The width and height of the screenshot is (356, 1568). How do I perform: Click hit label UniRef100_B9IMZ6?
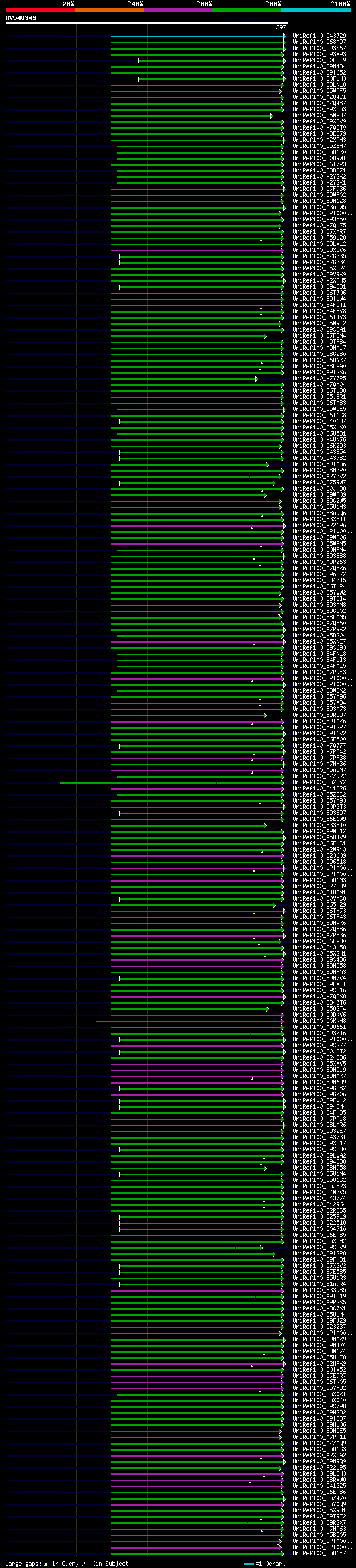tap(319, 721)
